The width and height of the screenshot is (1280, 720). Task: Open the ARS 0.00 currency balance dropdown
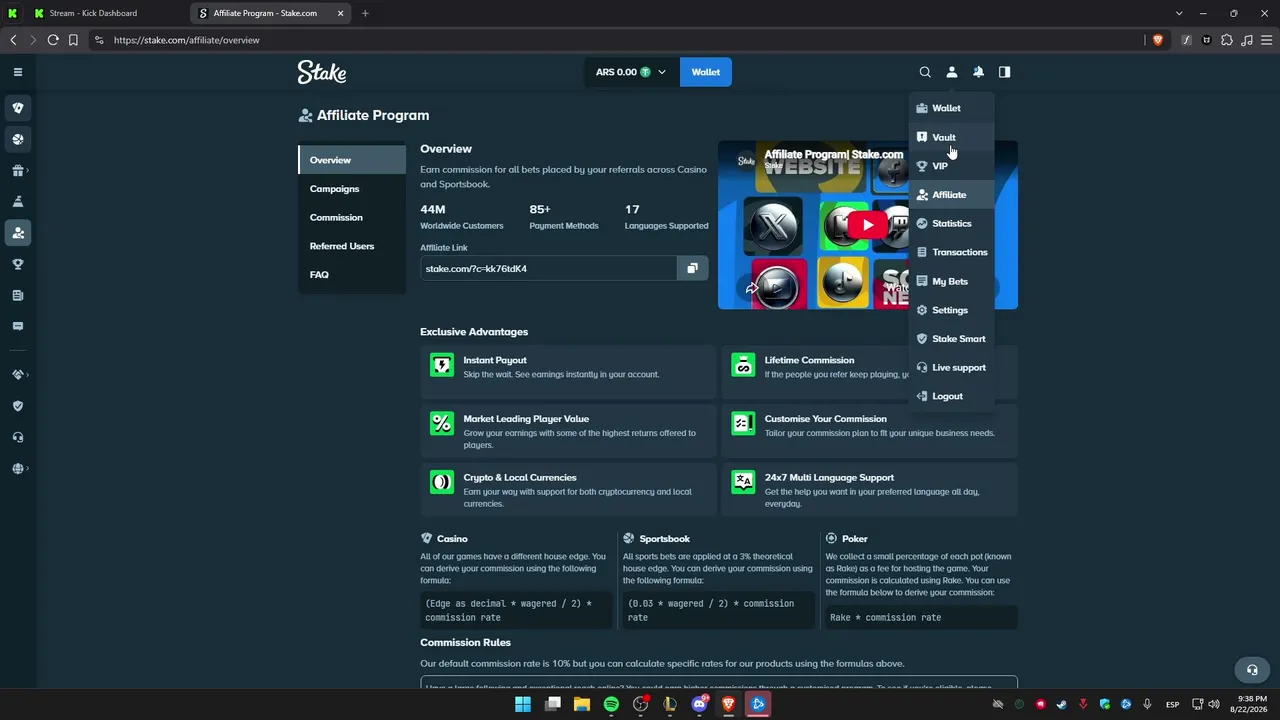[631, 72]
